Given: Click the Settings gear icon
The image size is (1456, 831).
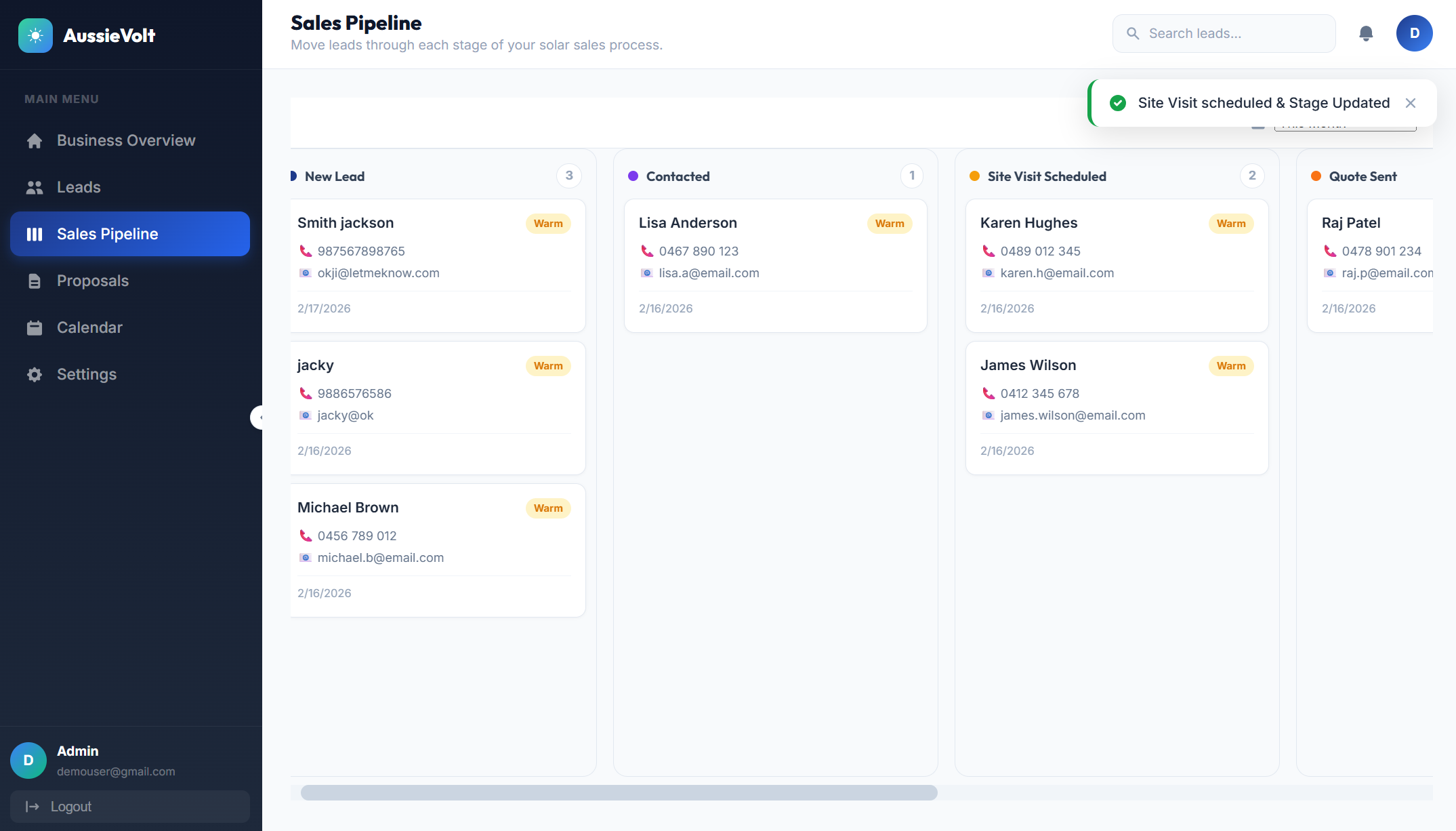Looking at the screenshot, I should pos(35,375).
